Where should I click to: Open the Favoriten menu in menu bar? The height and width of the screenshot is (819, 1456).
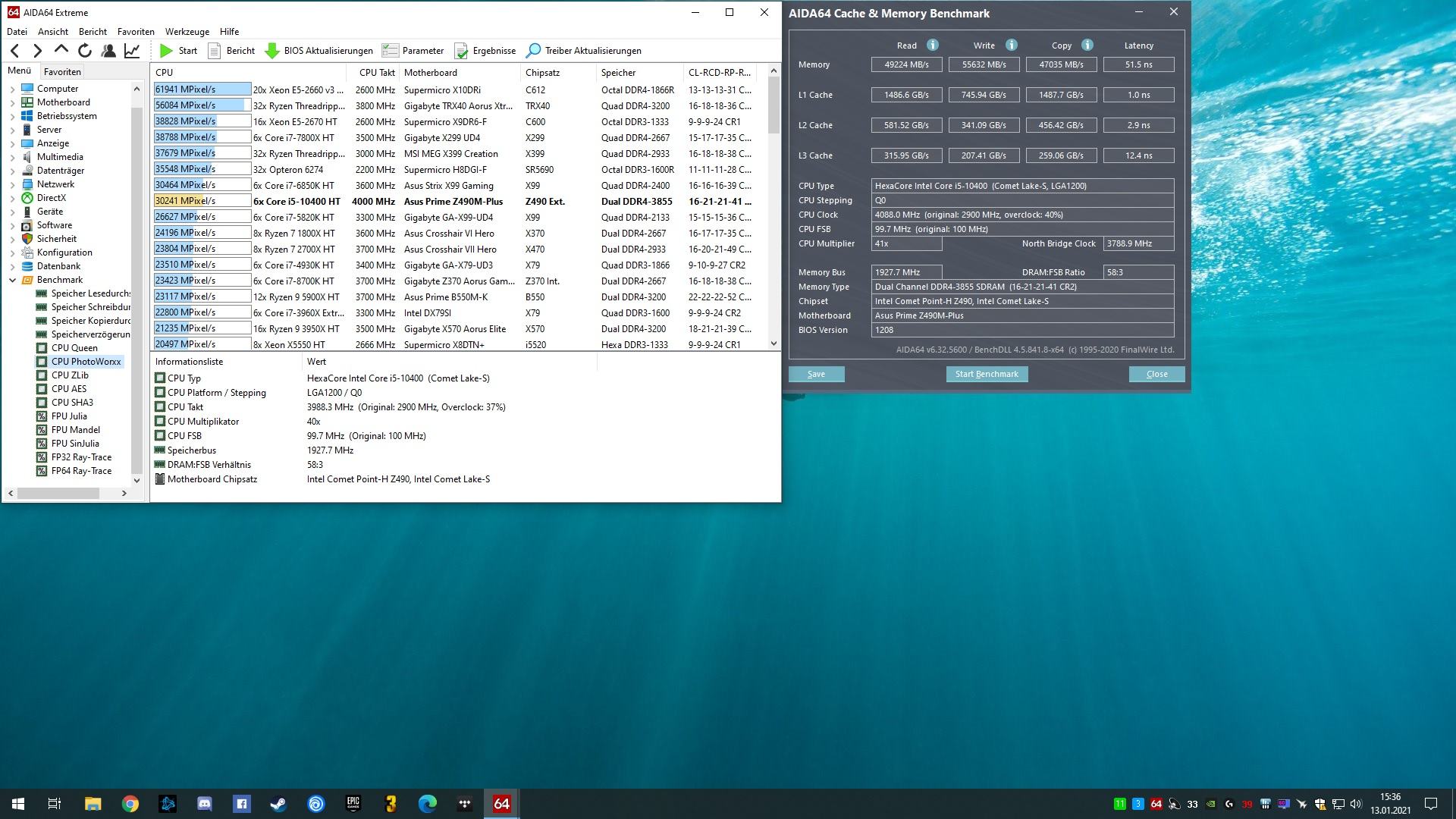(136, 32)
